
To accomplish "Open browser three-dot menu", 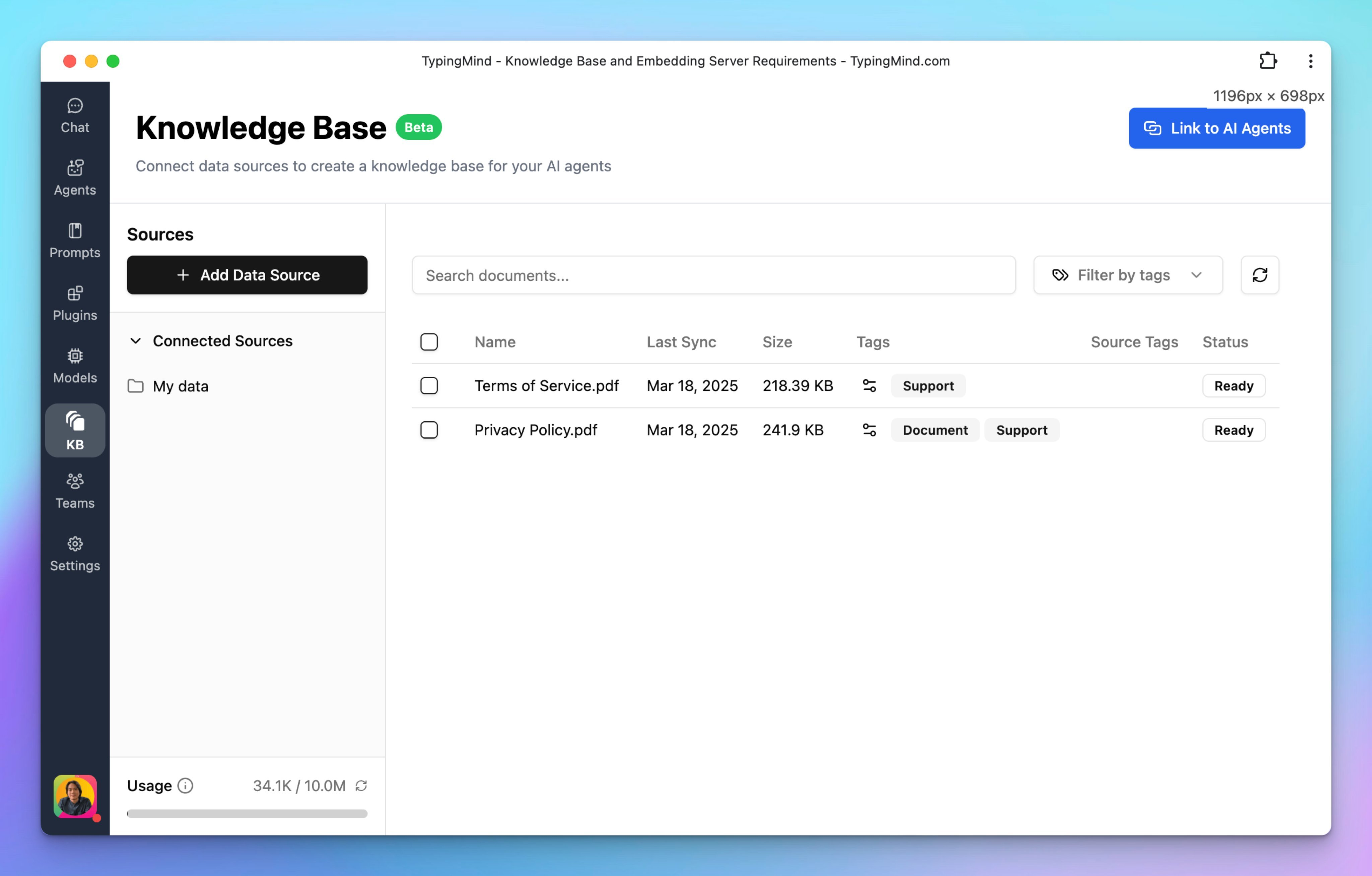I will coord(1310,61).
